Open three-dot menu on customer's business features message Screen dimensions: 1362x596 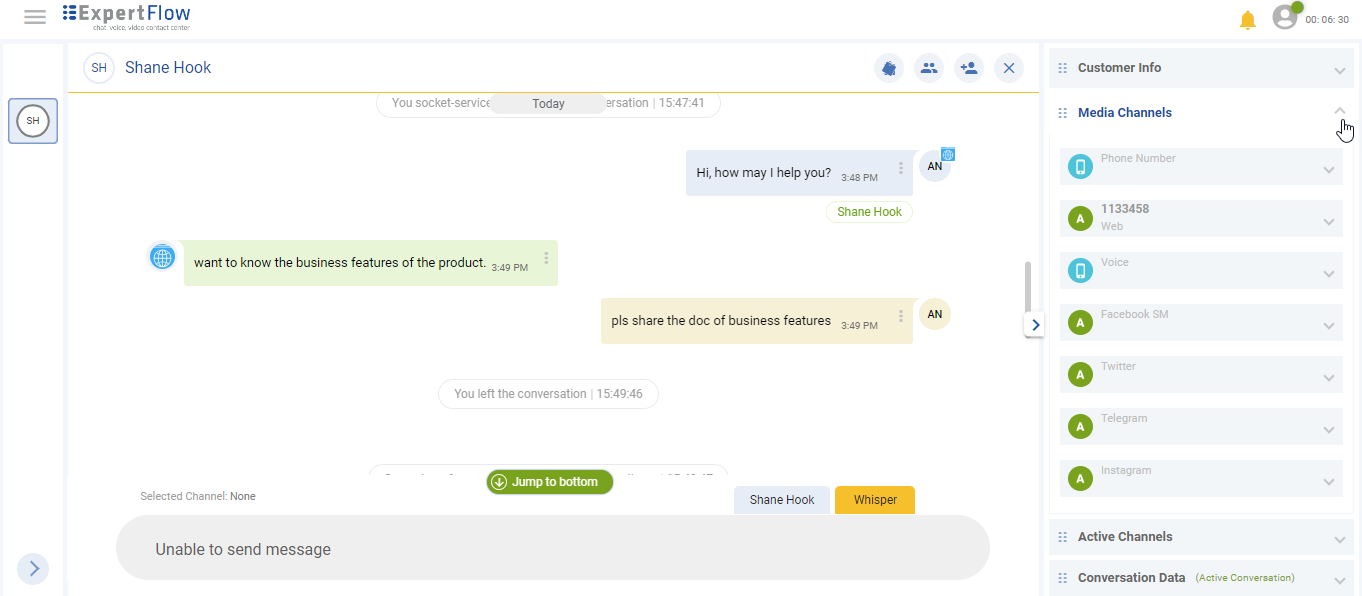click(546, 259)
